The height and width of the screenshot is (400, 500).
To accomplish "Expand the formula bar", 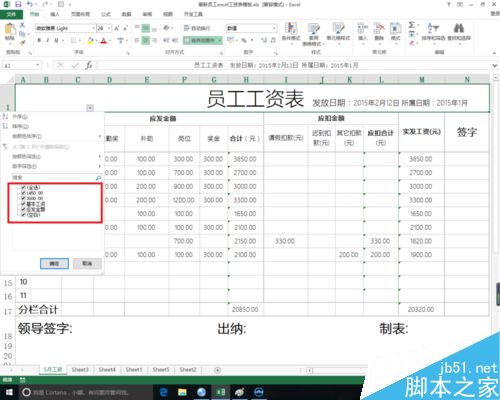I will pyautogui.click(x=495, y=65).
